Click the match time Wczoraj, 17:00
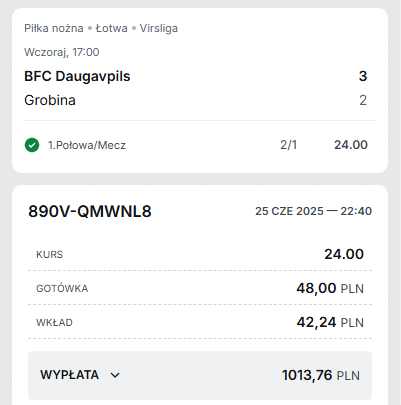 click(62, 52)
